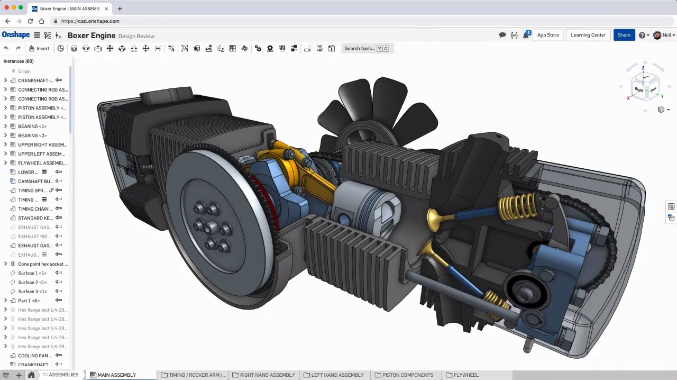The height and width of the screenshot is (380, 677).
Task: Click the home icon in the bottom tab bar
Action: point(31,375)
